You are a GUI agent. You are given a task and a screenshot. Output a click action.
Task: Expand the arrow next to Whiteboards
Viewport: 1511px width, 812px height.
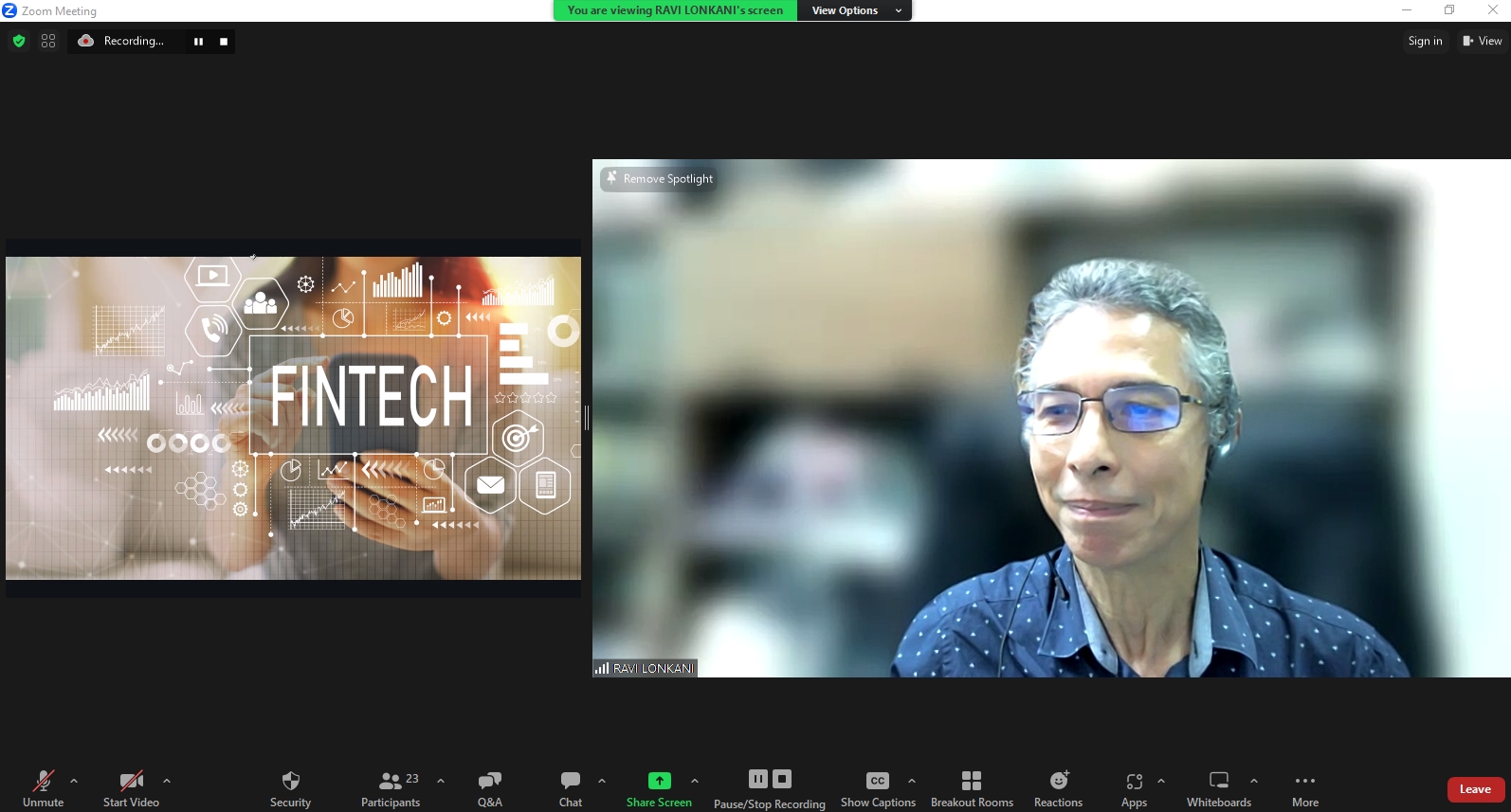(x=1254, y=781)
